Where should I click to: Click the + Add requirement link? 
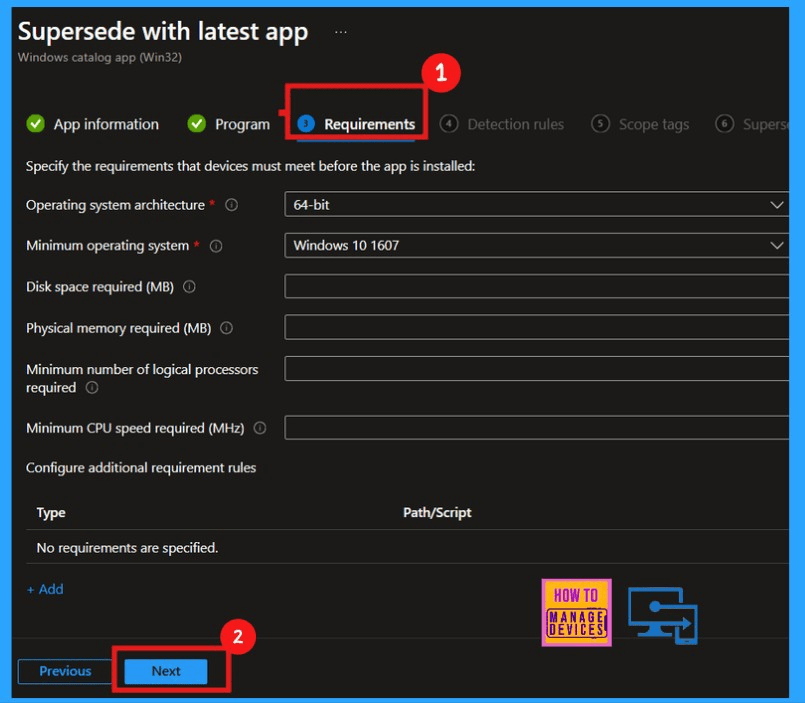[45, 589]
